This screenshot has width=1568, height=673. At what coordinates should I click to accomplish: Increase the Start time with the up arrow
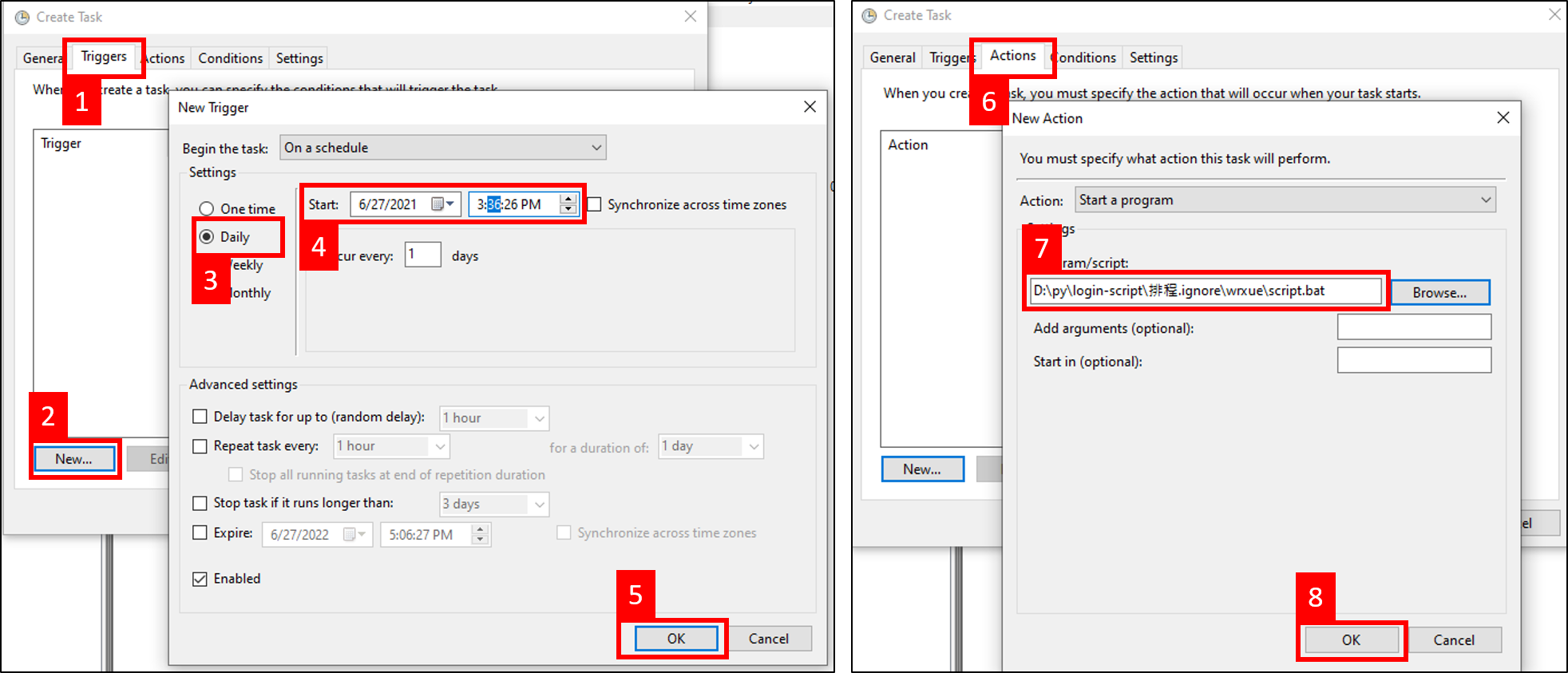(x=568, y=199)
